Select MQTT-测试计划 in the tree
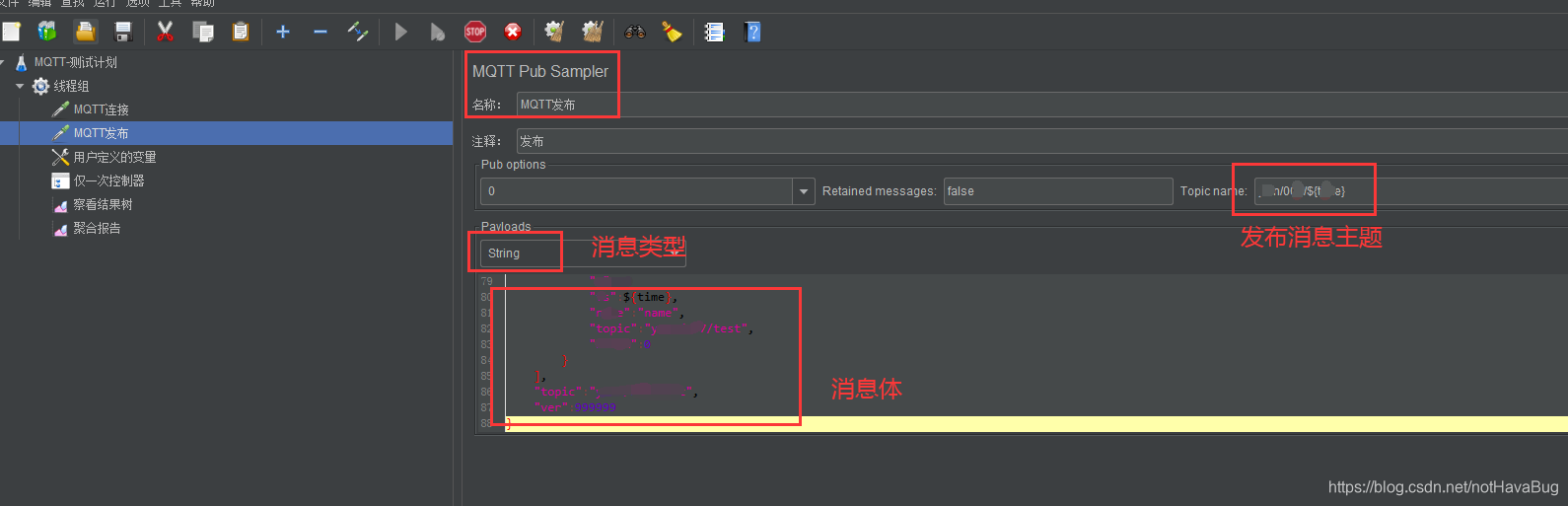 [x=75, y=62]
